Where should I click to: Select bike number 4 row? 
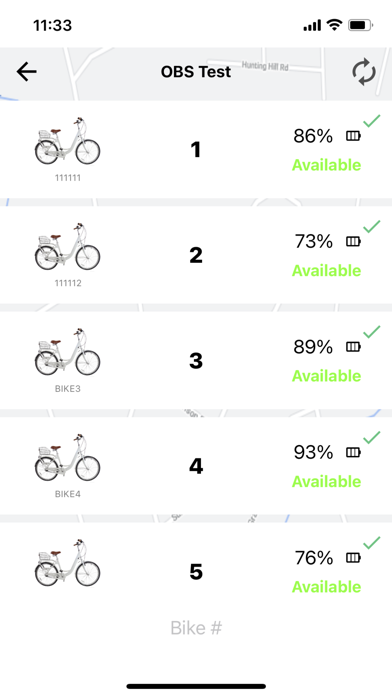196,466
